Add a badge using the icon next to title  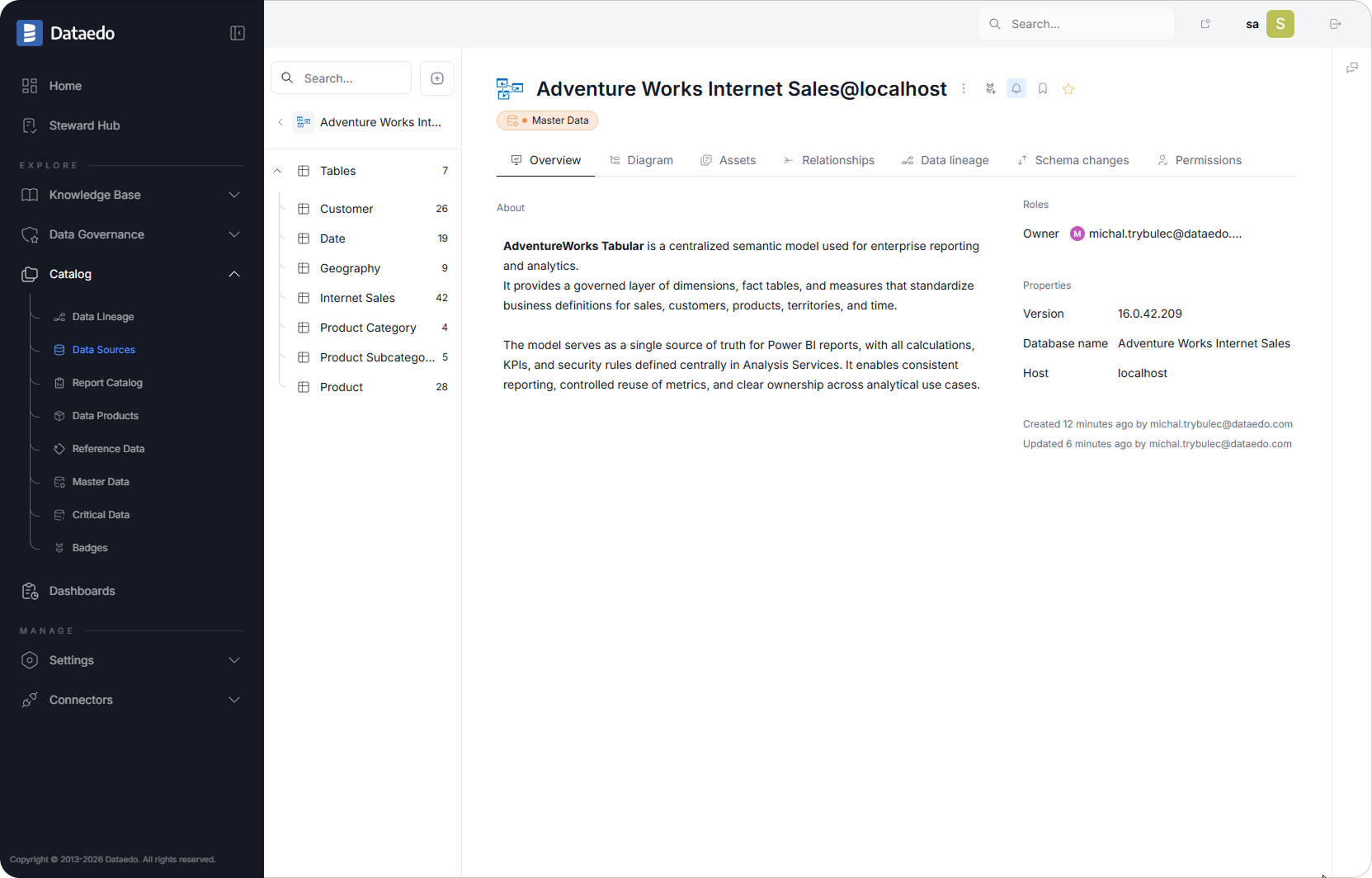pyautogui.click(x=990, y=88)
